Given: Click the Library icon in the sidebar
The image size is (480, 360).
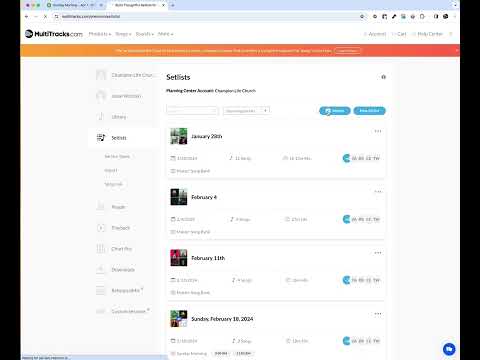Looking at the screenshot, I should pyautogui.click(x=101, y=117).
